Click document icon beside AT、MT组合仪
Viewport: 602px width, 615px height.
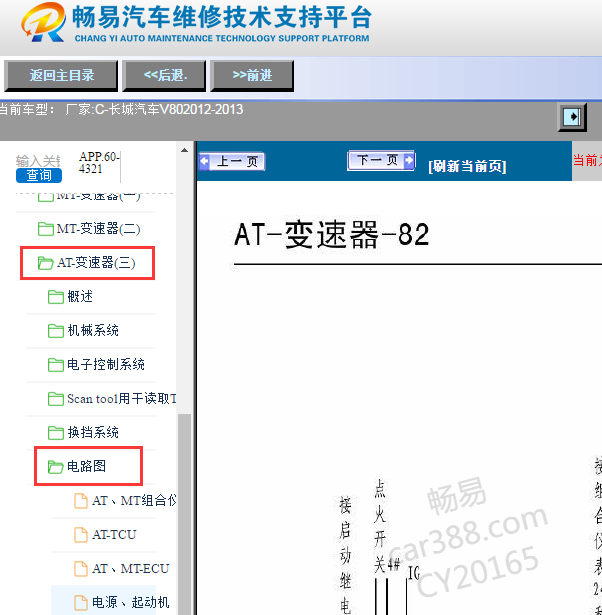pos(81,501)
